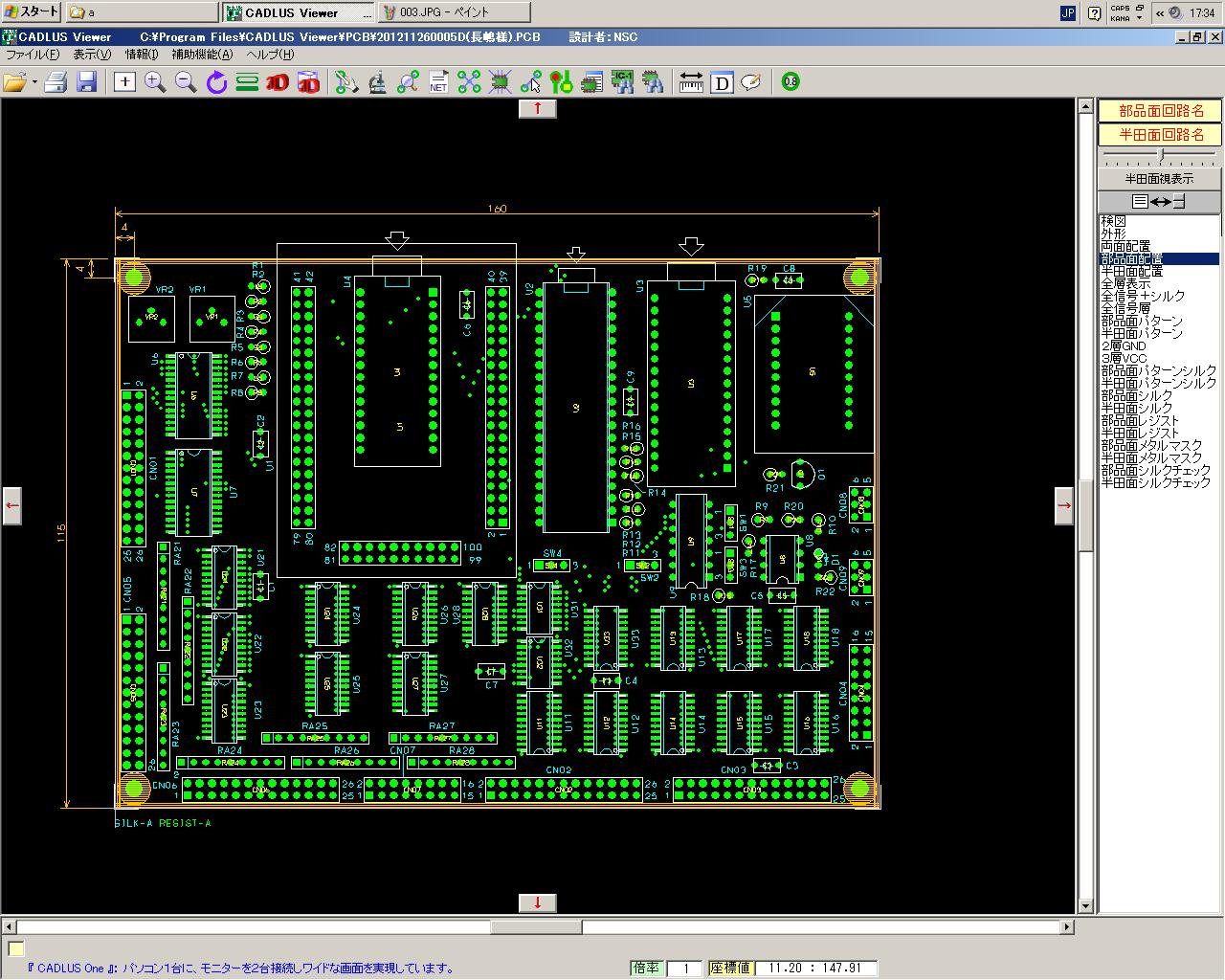Screen dimensions: 1225x980
Task: Click the D toolbar icon
Action: coord(722,82)
